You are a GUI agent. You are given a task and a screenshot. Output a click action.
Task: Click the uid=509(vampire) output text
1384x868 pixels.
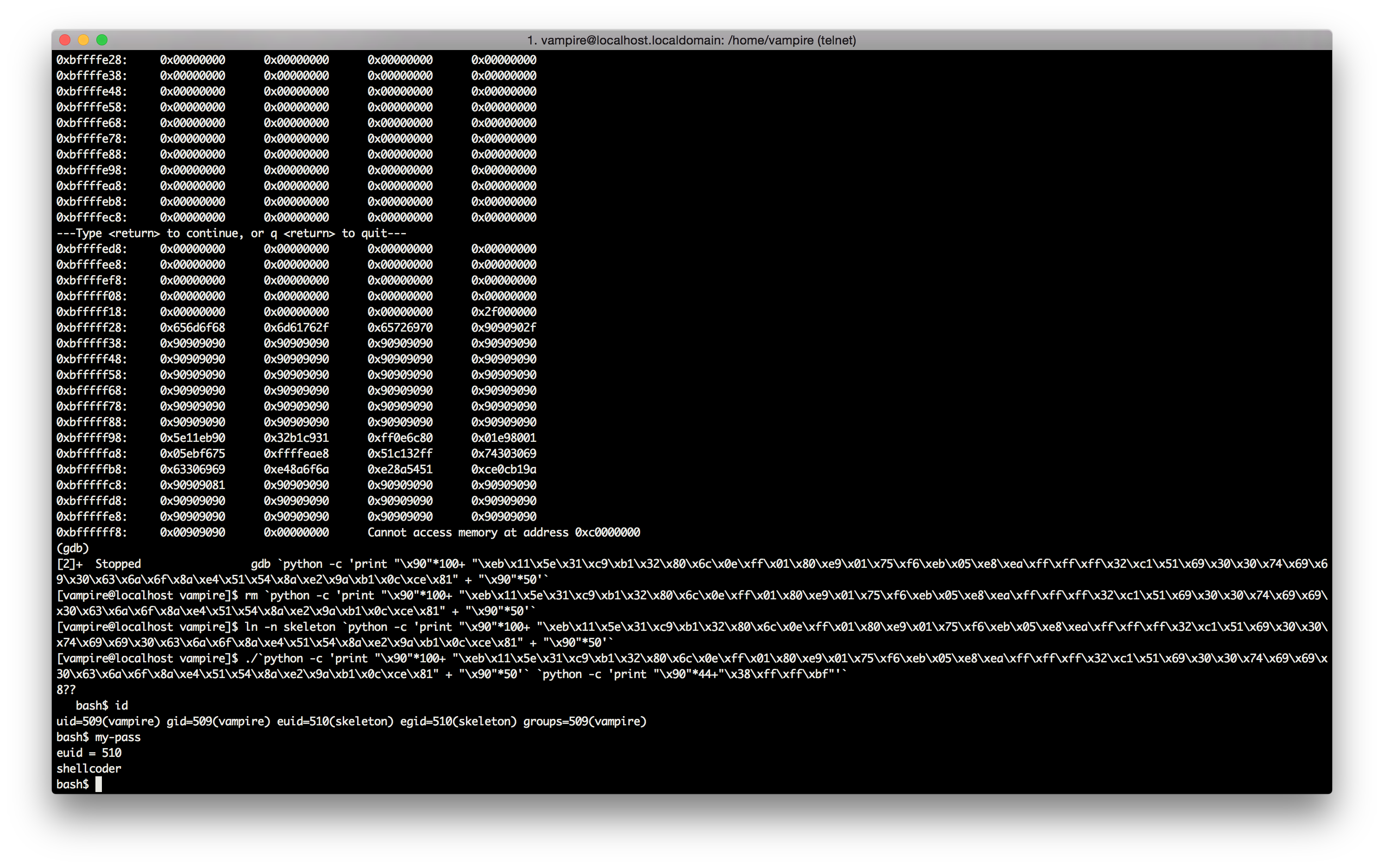108,721
